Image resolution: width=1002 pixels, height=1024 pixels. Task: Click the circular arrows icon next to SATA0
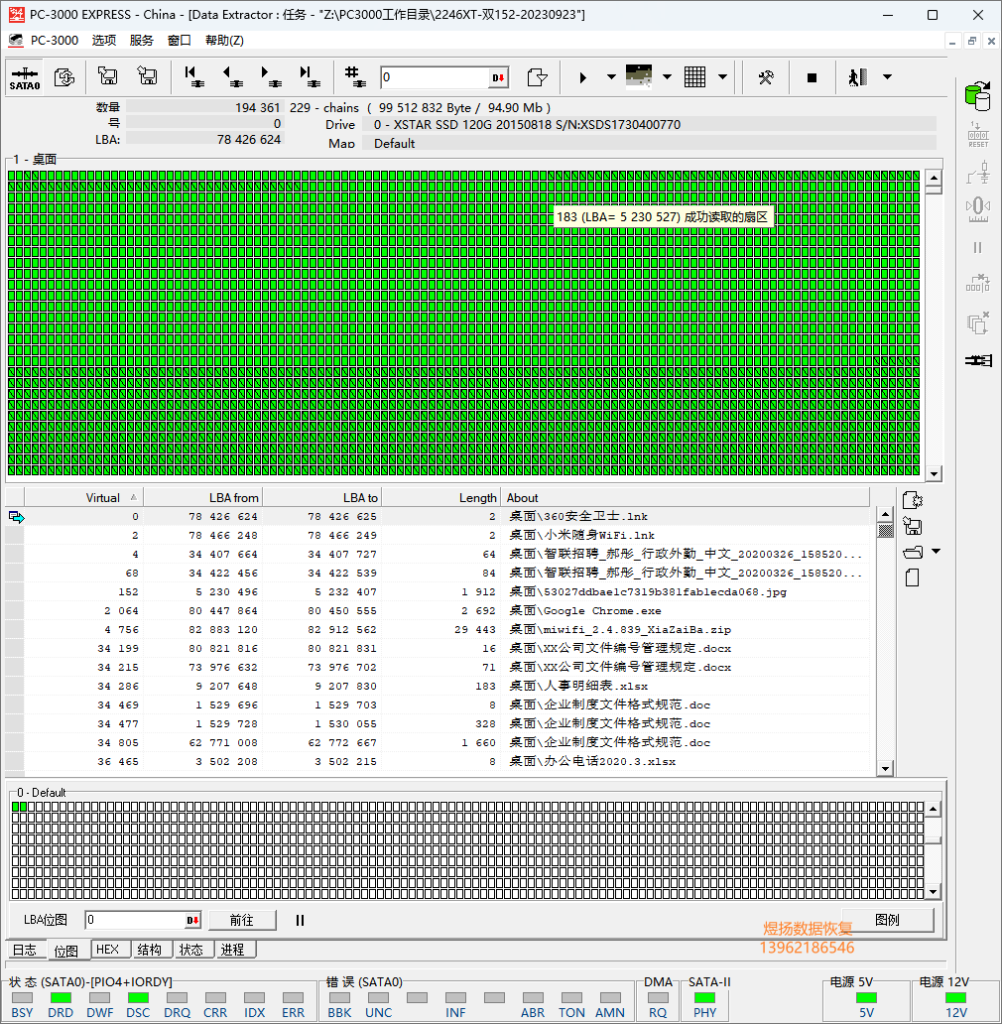(64, 78)
